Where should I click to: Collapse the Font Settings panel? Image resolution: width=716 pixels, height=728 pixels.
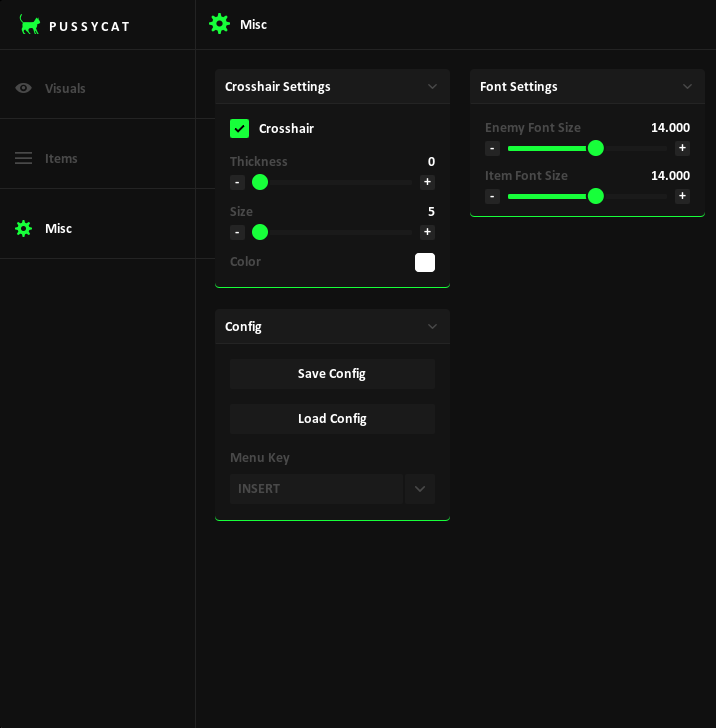pos(687,86)
